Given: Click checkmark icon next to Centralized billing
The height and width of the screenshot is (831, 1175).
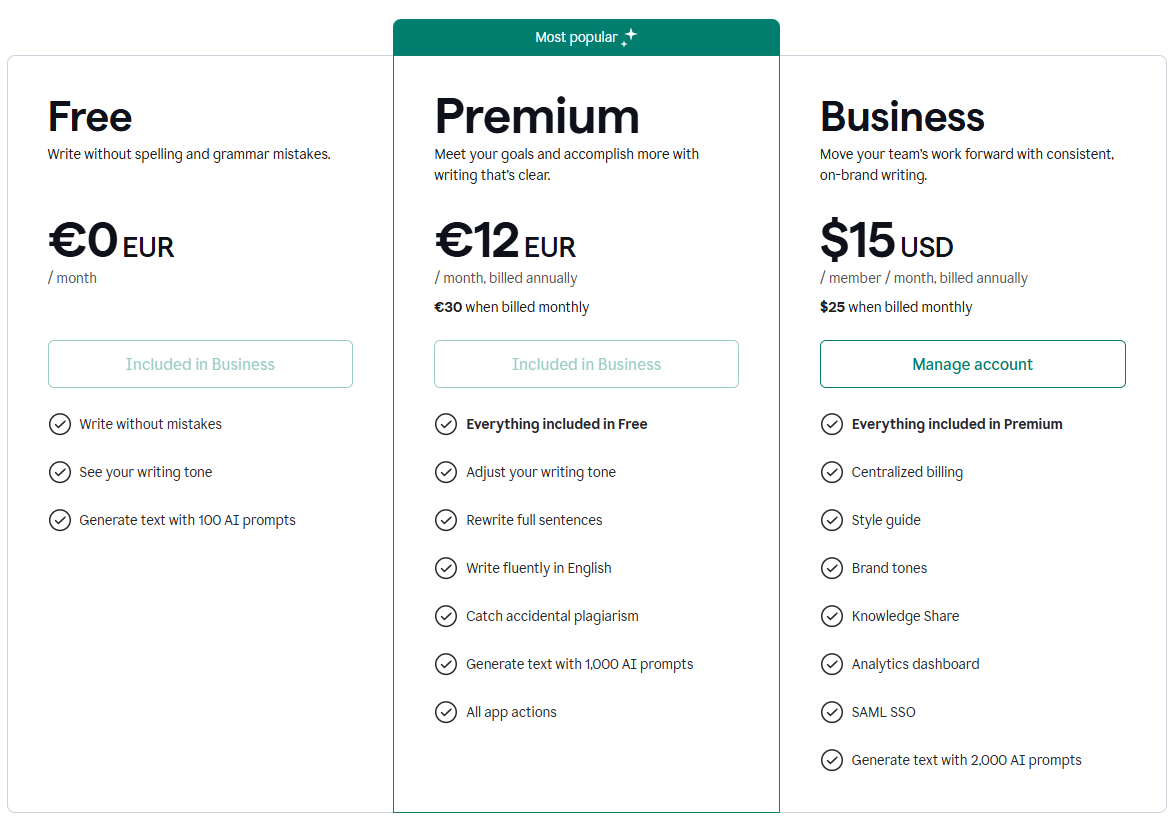Looking at the screenshot, I should click(x=832, y=472).
